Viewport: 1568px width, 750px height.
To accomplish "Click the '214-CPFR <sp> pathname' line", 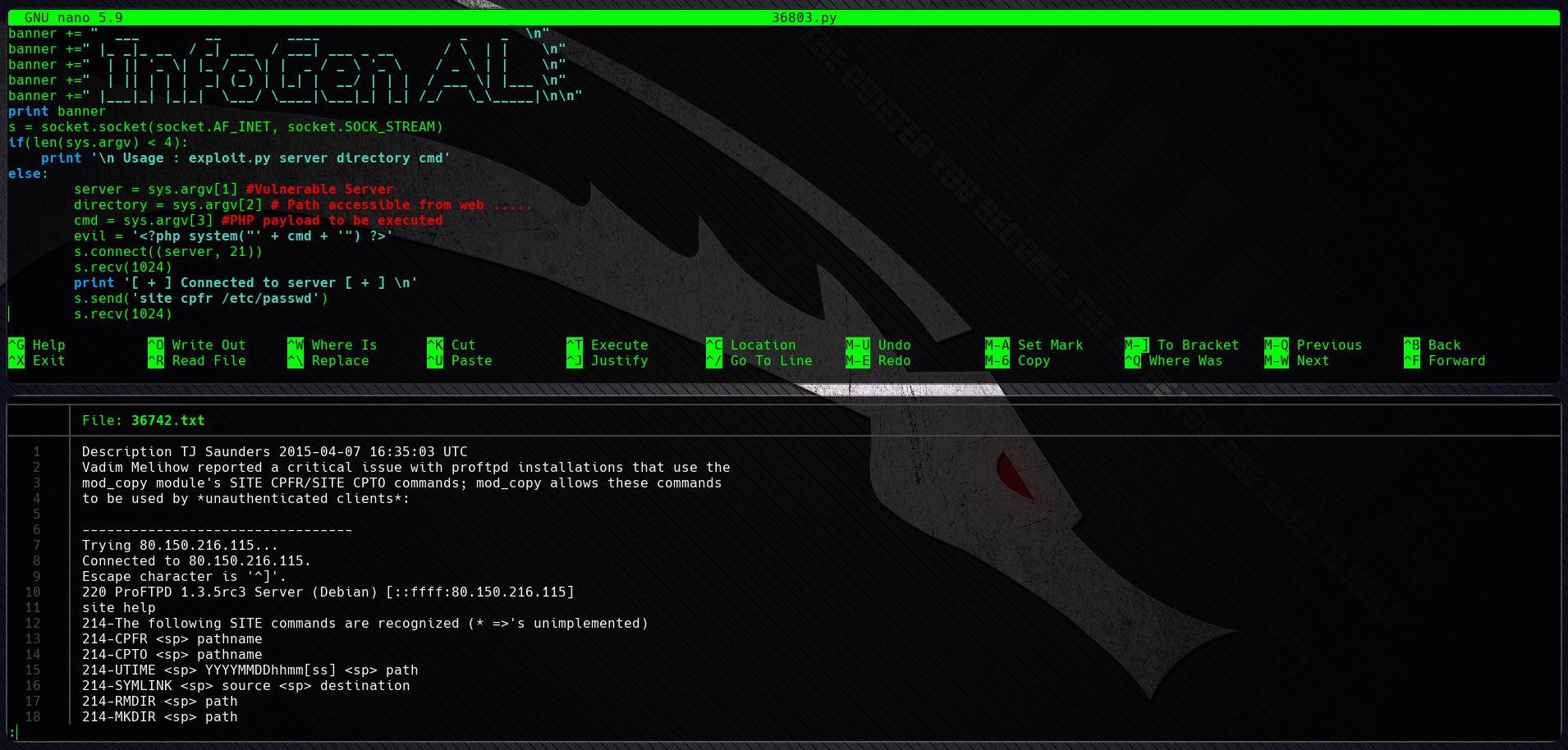I will pos(172,638).
